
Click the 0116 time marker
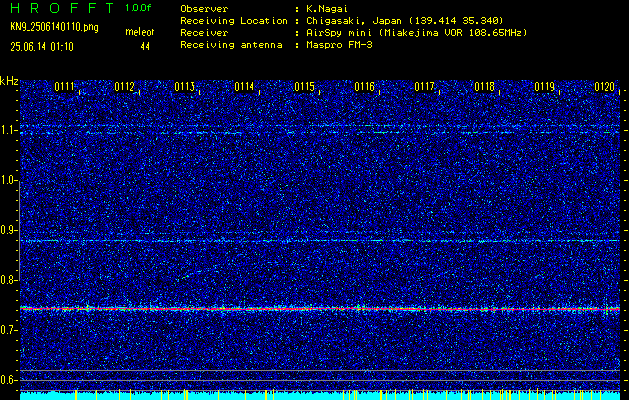pyautogui.click(x=364, y=87)
